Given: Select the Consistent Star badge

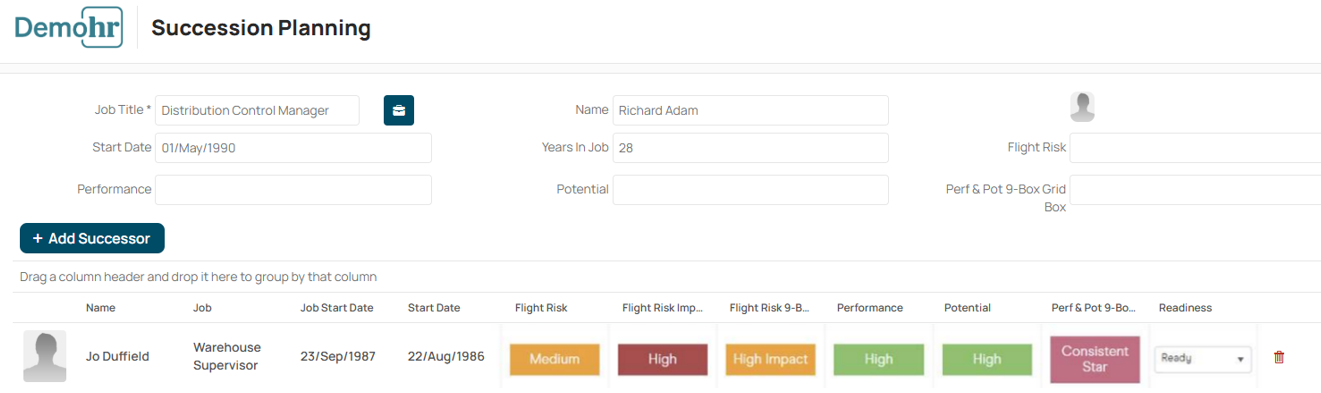Looking at the screenshot, I should [x=1095, y=359].
